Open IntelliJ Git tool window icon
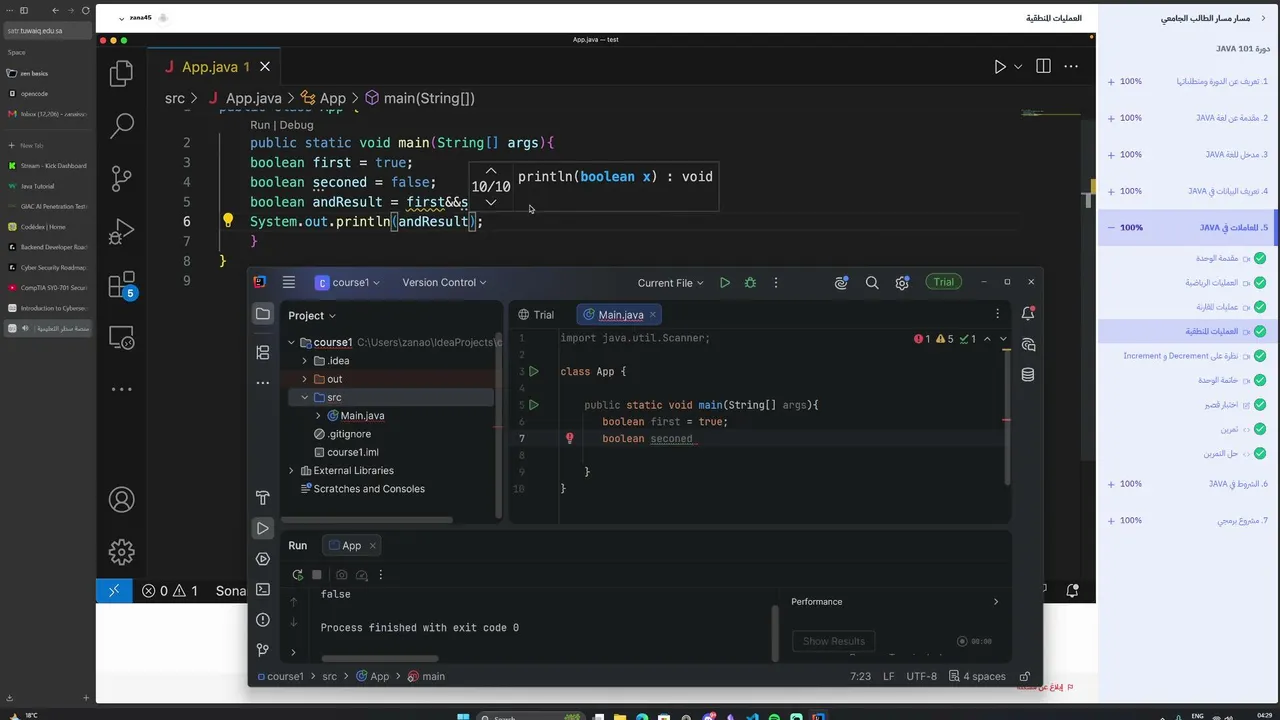The image size is (1280, 720). (x=263, y=650)
